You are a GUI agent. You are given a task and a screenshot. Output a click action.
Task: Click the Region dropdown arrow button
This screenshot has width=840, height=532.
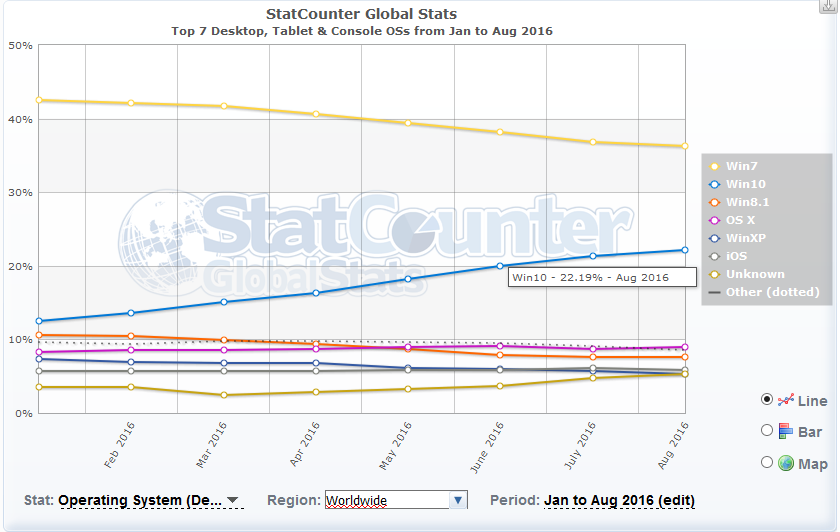coord(458,500)
